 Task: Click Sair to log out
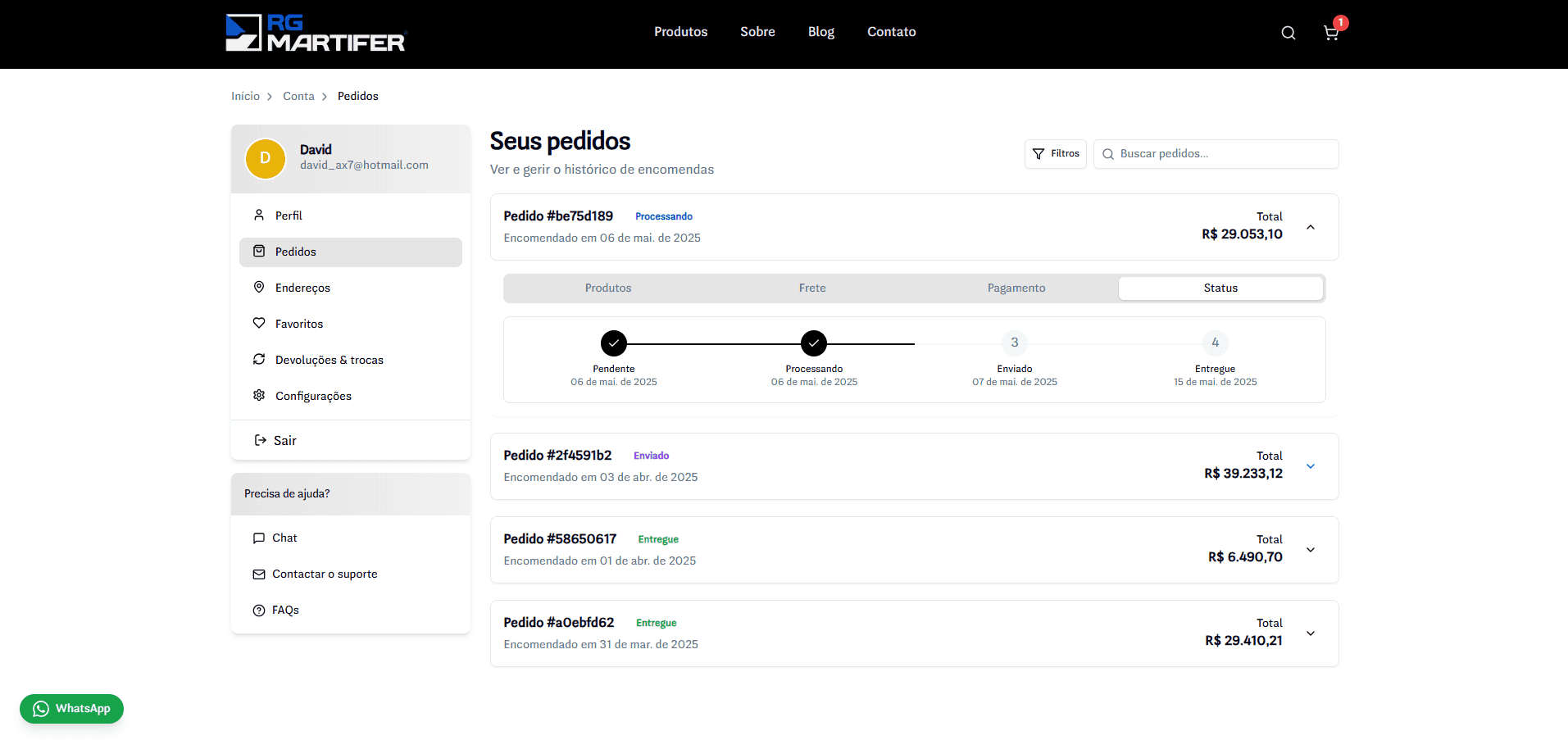click(284, 441)
